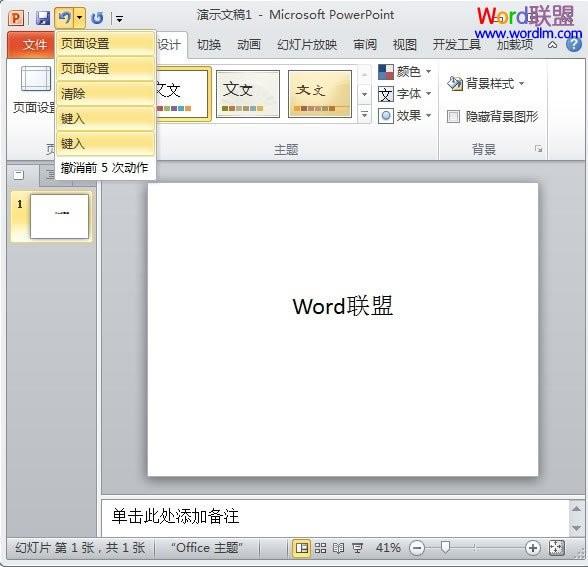Toggle normal view button in status bar

pos(302,548)
